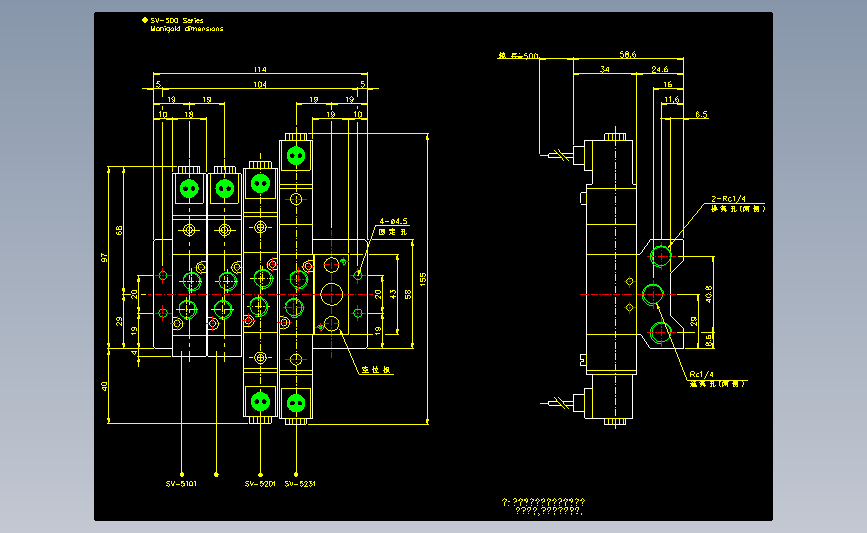Select the "155" vertical height dimension
The width and height of the screenshot is (867, 533).
click(423, 279)
